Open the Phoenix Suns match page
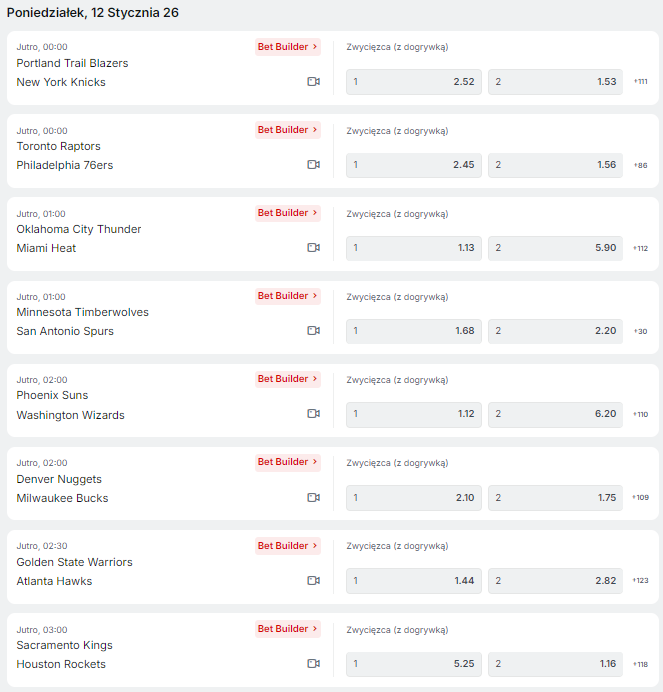Image resolution: width=663 pixels, height=692 pixels. (x=52, y=396)
